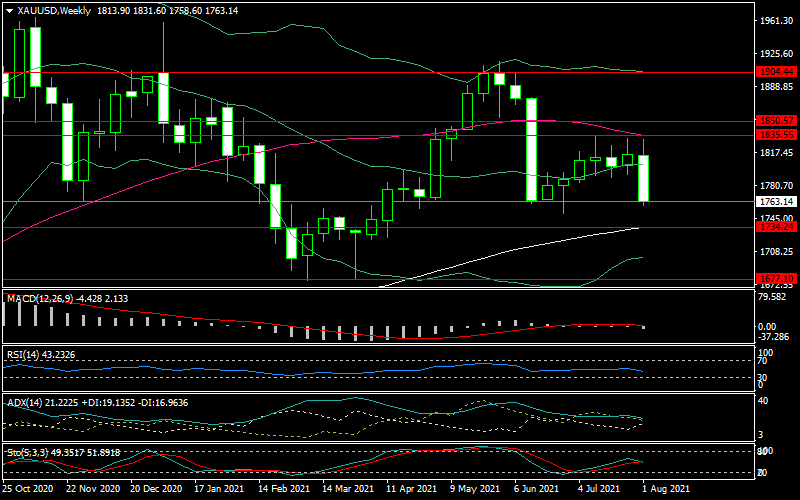Click the 1708.25 price scale label
The height and width of the screenshot is (500, 800).
point(777,252)
